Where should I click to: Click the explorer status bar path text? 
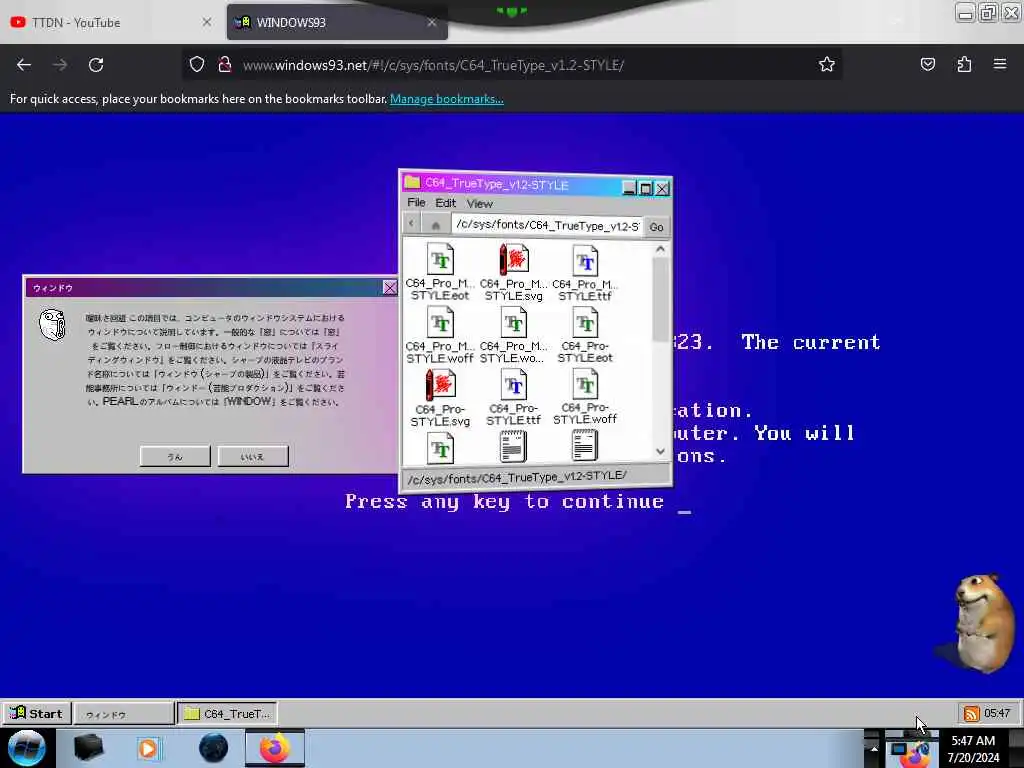517,477
